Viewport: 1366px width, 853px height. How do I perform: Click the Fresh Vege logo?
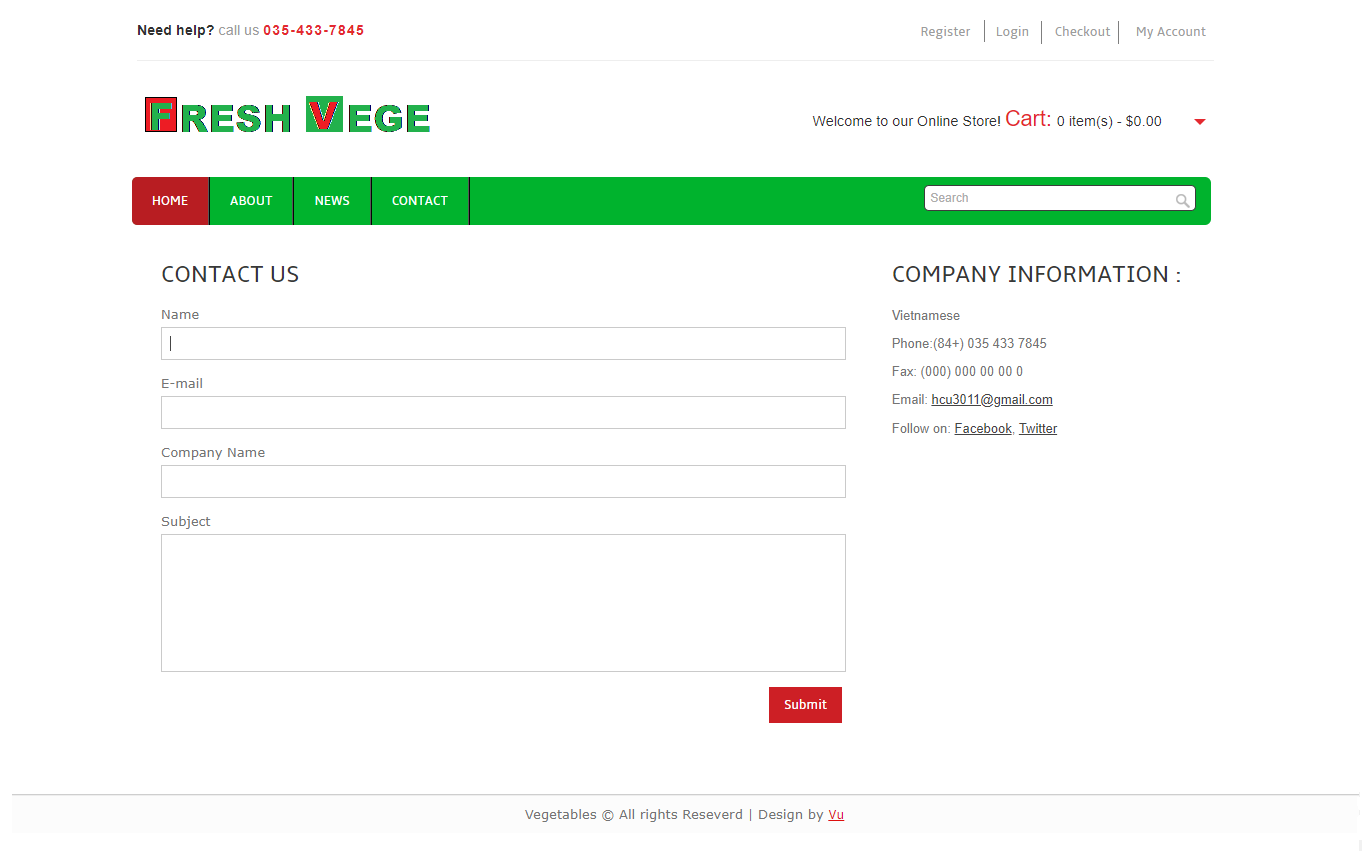tap(287, 115)
